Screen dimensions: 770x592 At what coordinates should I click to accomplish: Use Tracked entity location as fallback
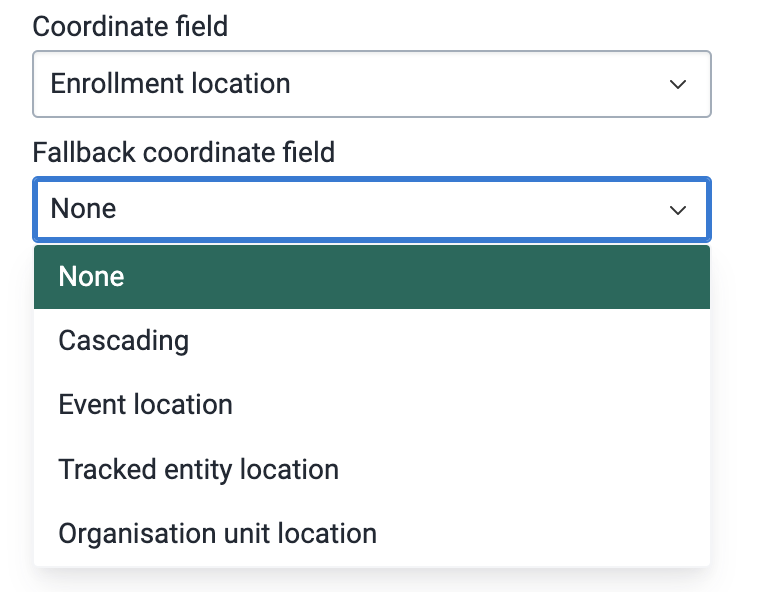(372, 469)
